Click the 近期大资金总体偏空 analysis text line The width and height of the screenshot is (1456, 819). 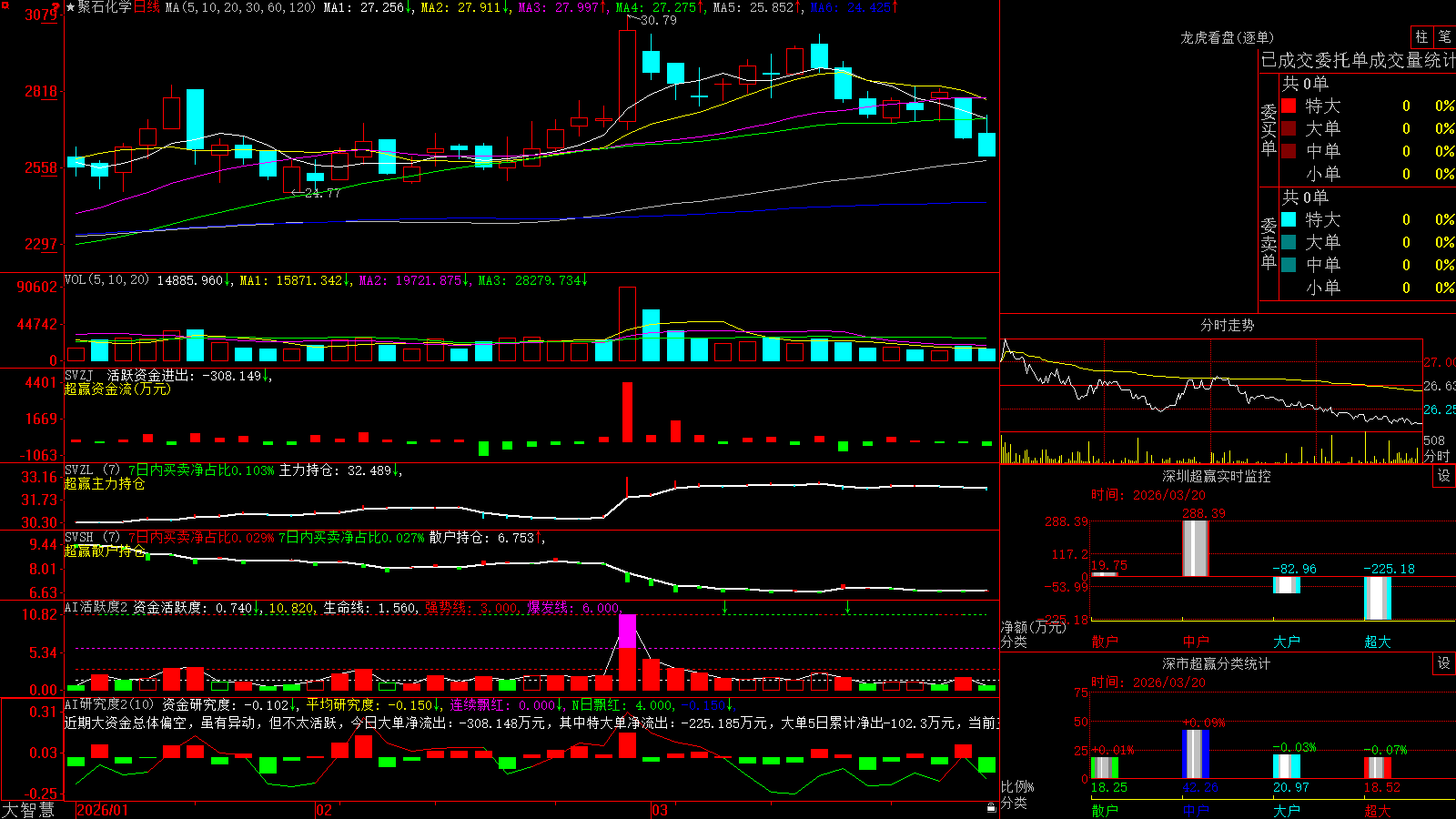click(531, 723)
